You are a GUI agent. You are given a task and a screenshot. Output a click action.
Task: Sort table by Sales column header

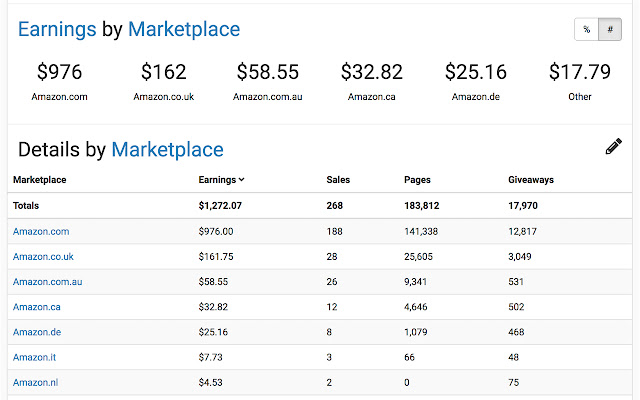[338, 180]
